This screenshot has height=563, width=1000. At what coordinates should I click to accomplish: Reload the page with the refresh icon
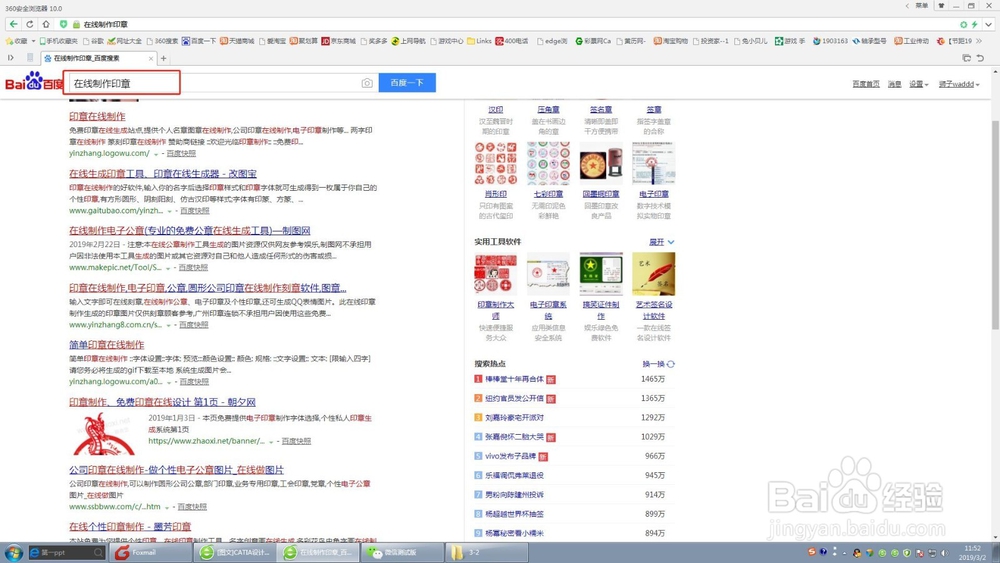click(x=29, y=24)
